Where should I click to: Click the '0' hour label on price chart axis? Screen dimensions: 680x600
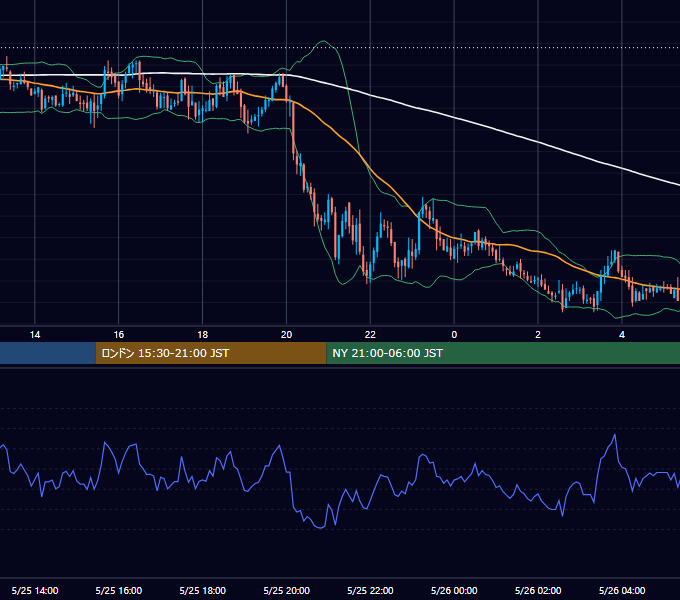coord(454,335)
